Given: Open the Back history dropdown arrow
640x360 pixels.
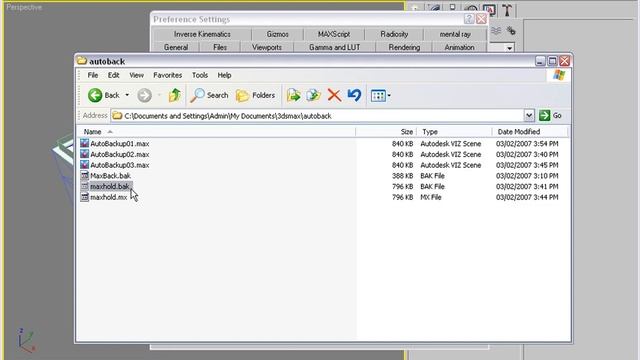Looking at the screenshot, I should point(127,95).
